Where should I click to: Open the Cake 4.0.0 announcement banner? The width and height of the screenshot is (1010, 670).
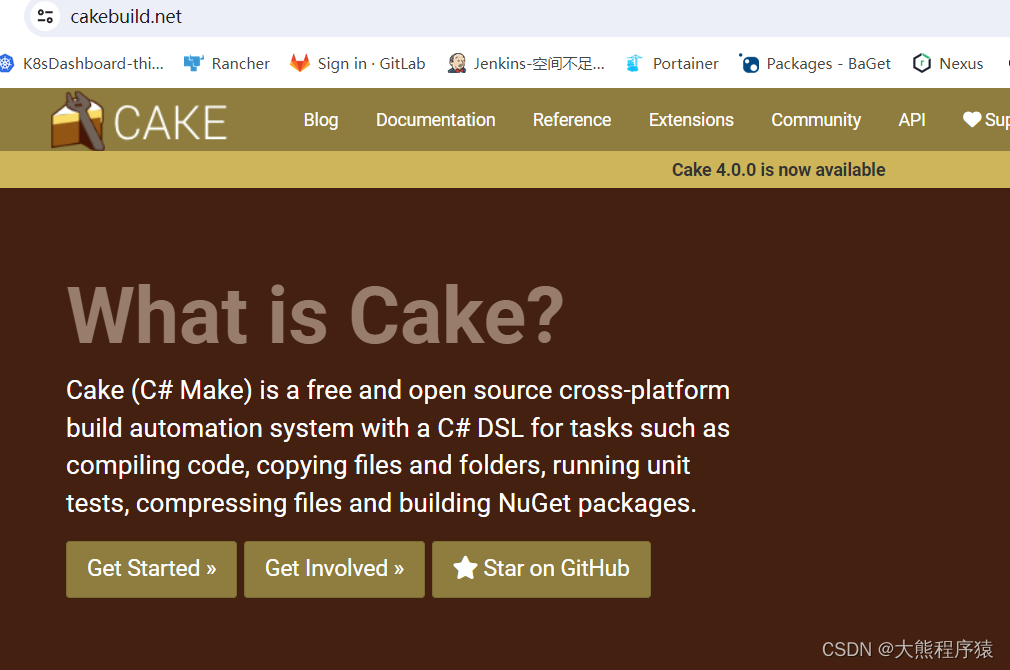[778, 169]
